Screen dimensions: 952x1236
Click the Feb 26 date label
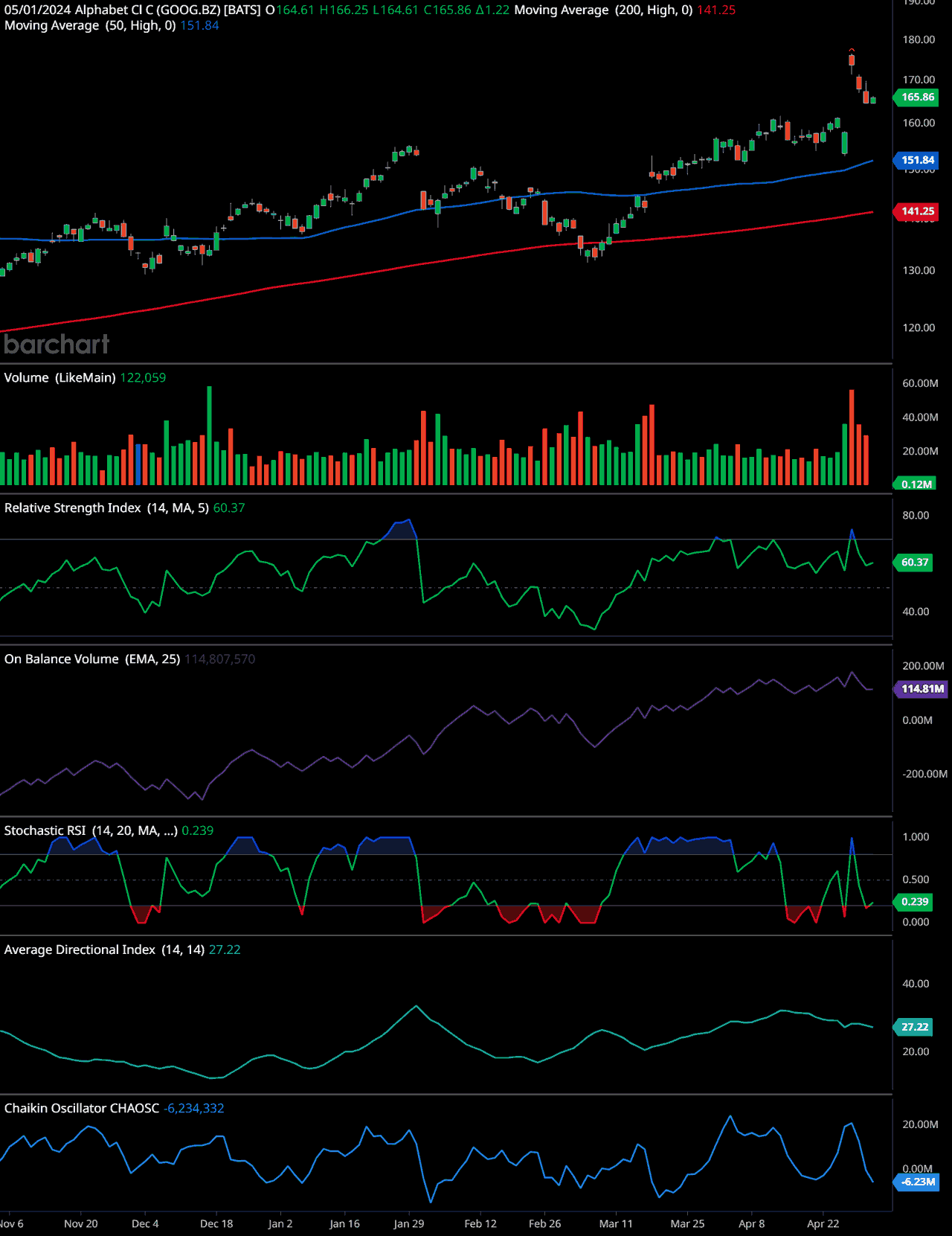(544, 1223)
